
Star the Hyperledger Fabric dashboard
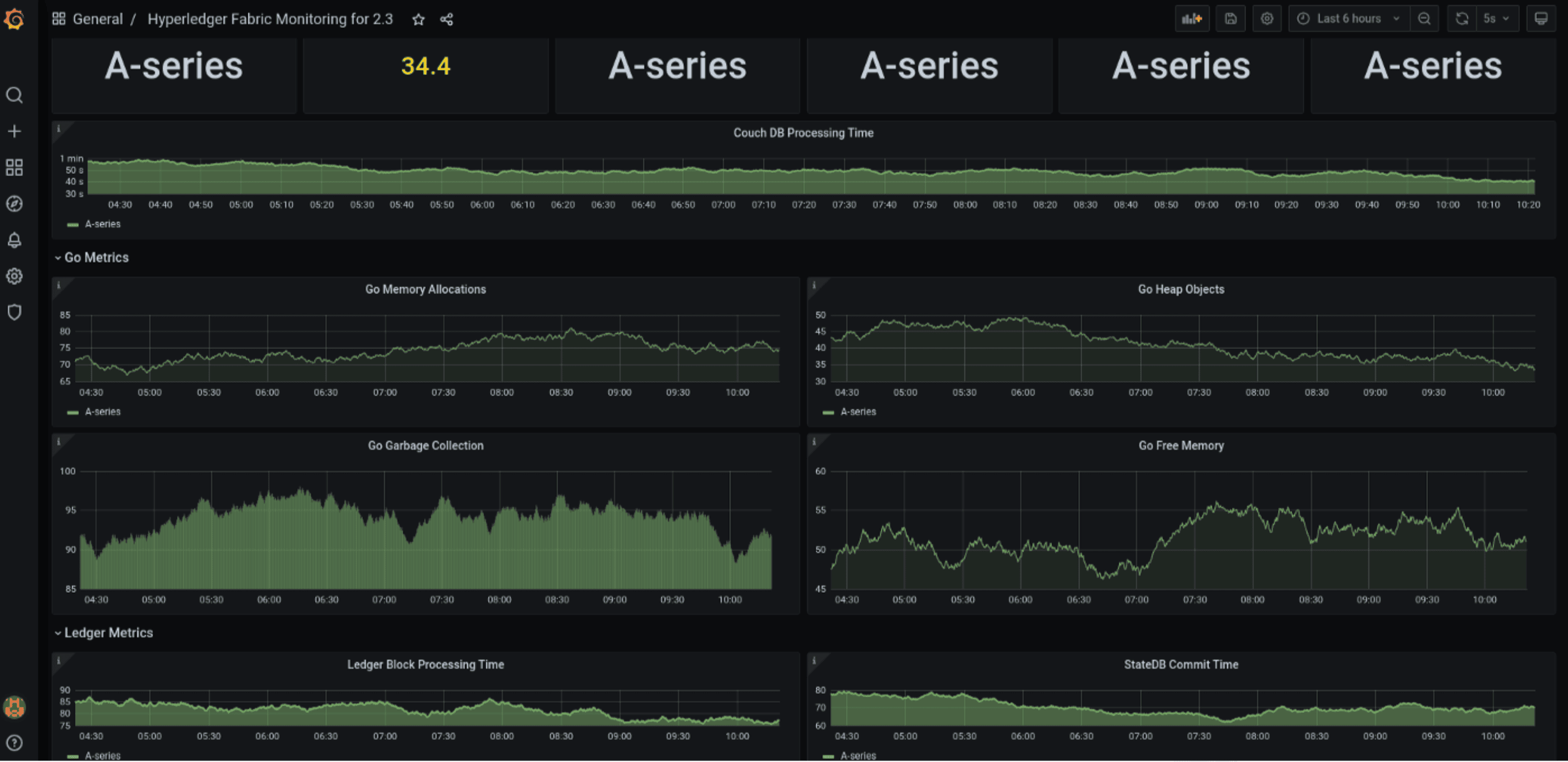(417, 19)
